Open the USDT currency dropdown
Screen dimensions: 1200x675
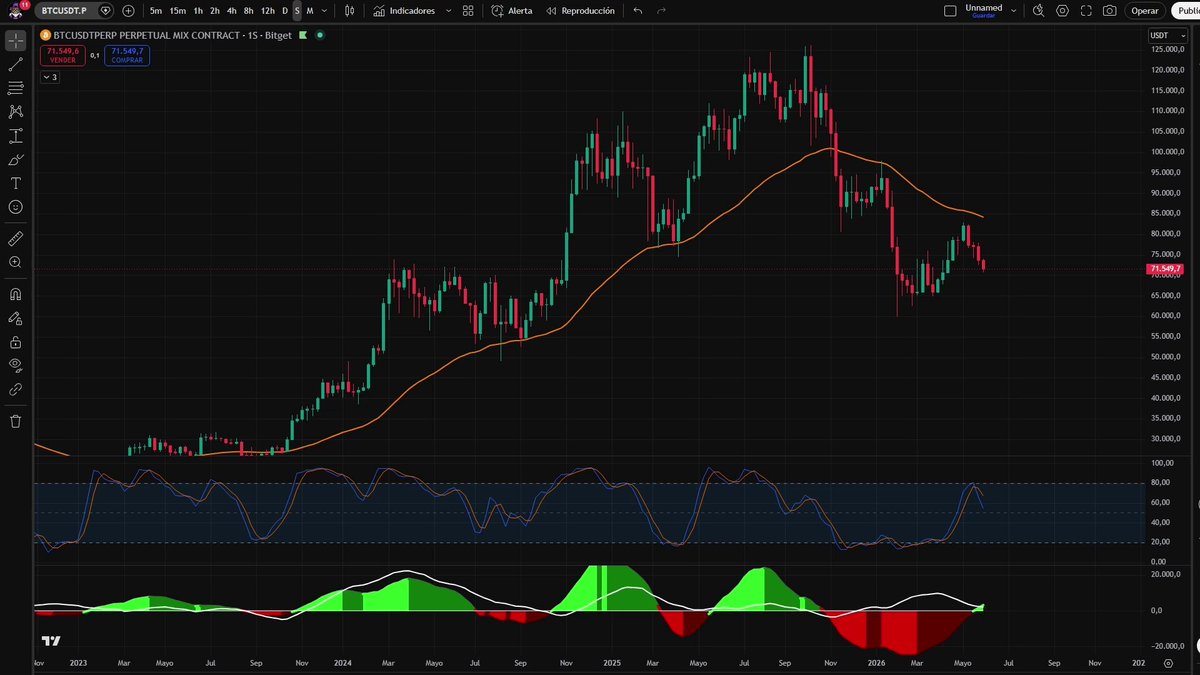point(1167,36)
